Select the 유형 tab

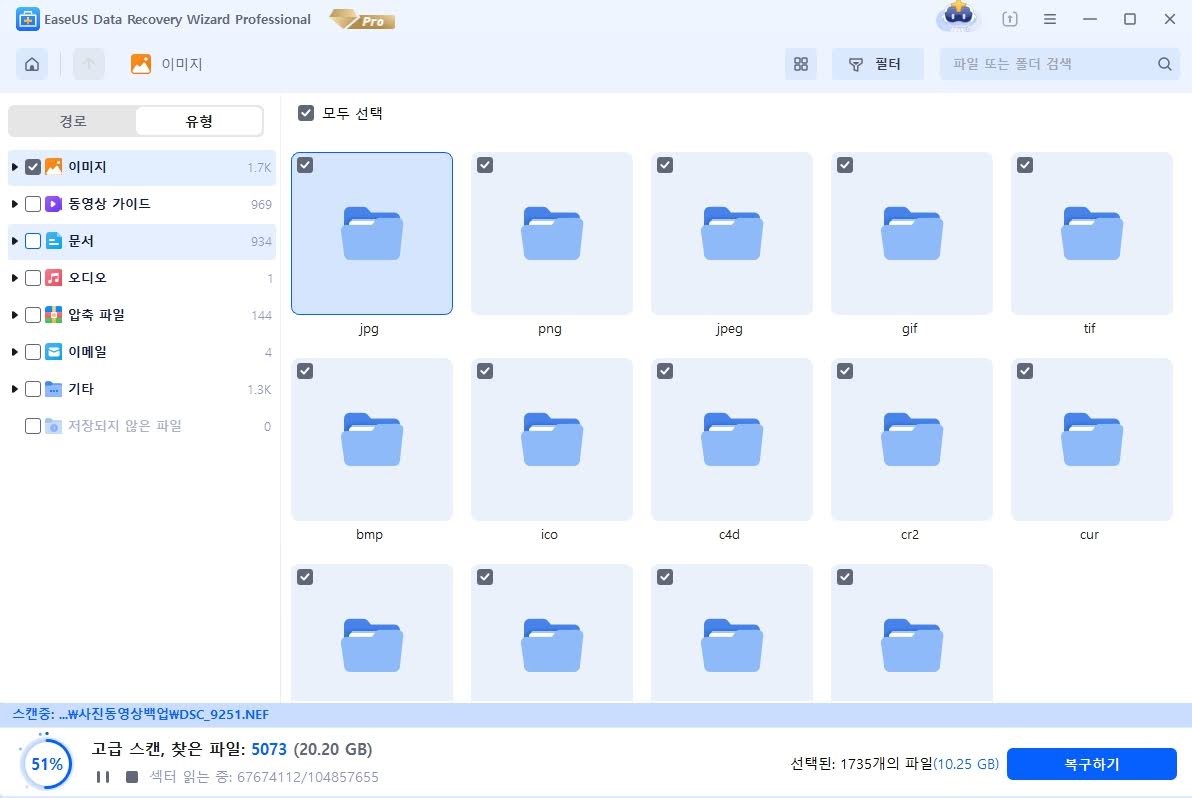(x=199, y=121)
